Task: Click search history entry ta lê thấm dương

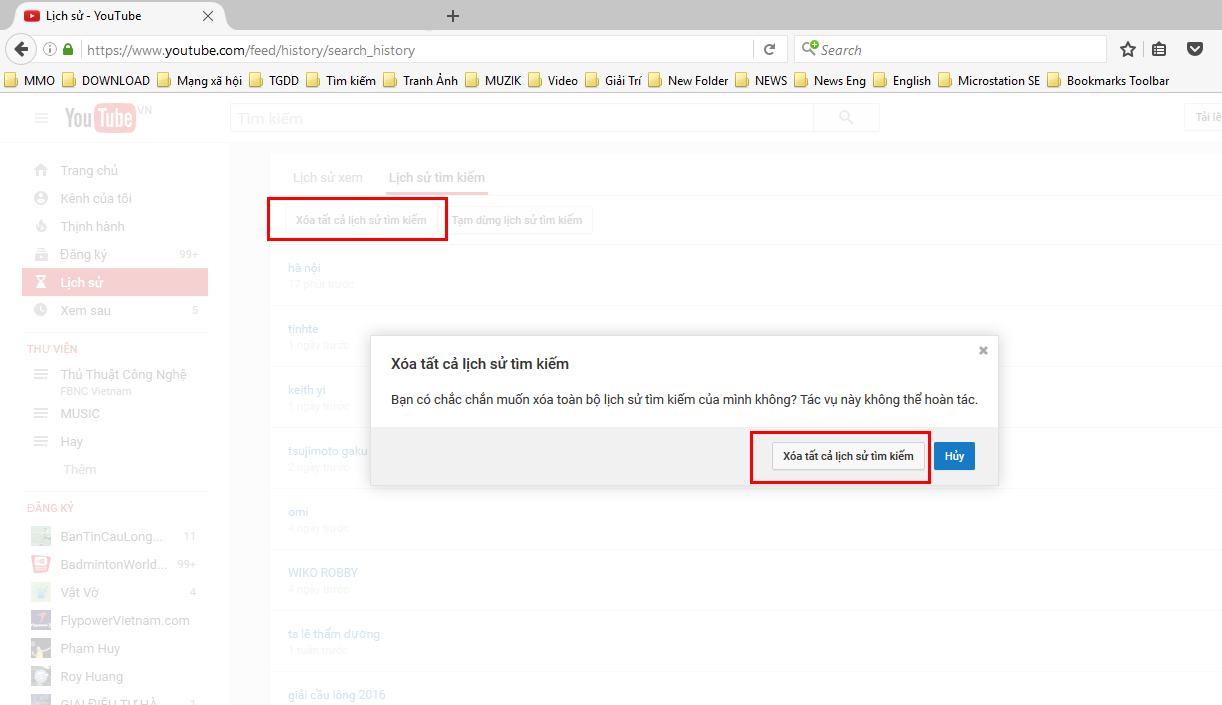Action: coord(334,633)
